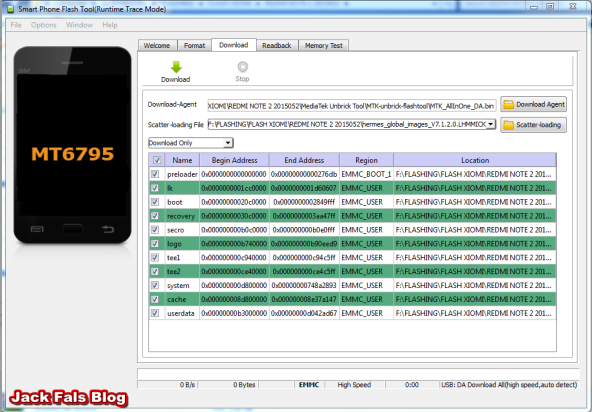
Task: Click the tee1 name cell
Action: point(182,258)
